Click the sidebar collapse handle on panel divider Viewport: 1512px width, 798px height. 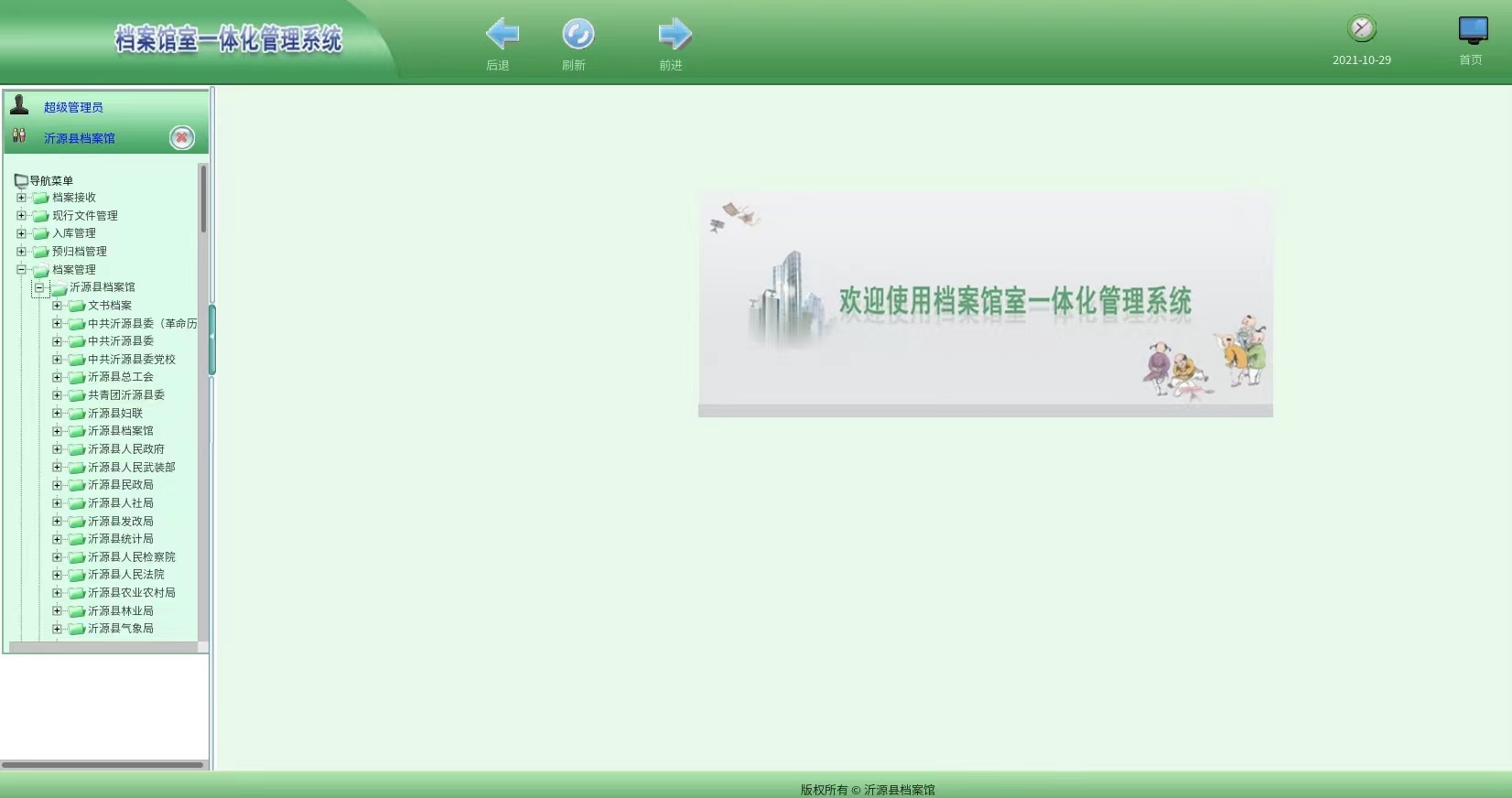[x=212, y=340]
